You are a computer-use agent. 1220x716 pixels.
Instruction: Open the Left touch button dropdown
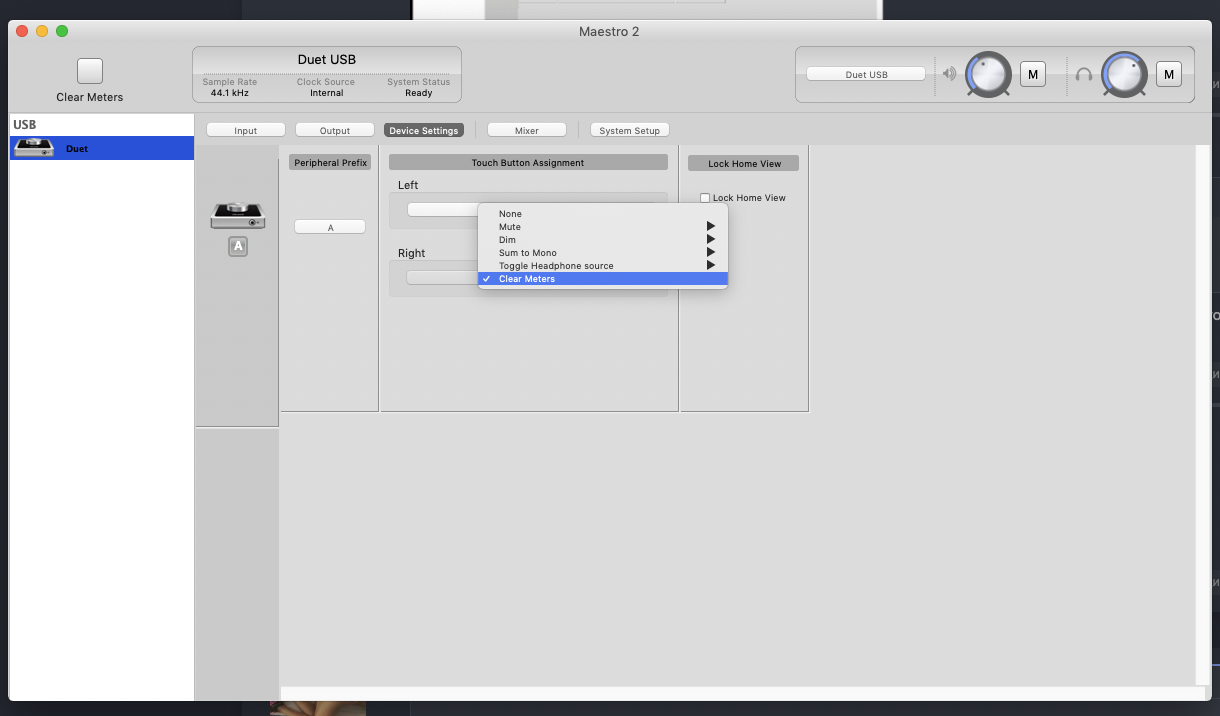442,209
